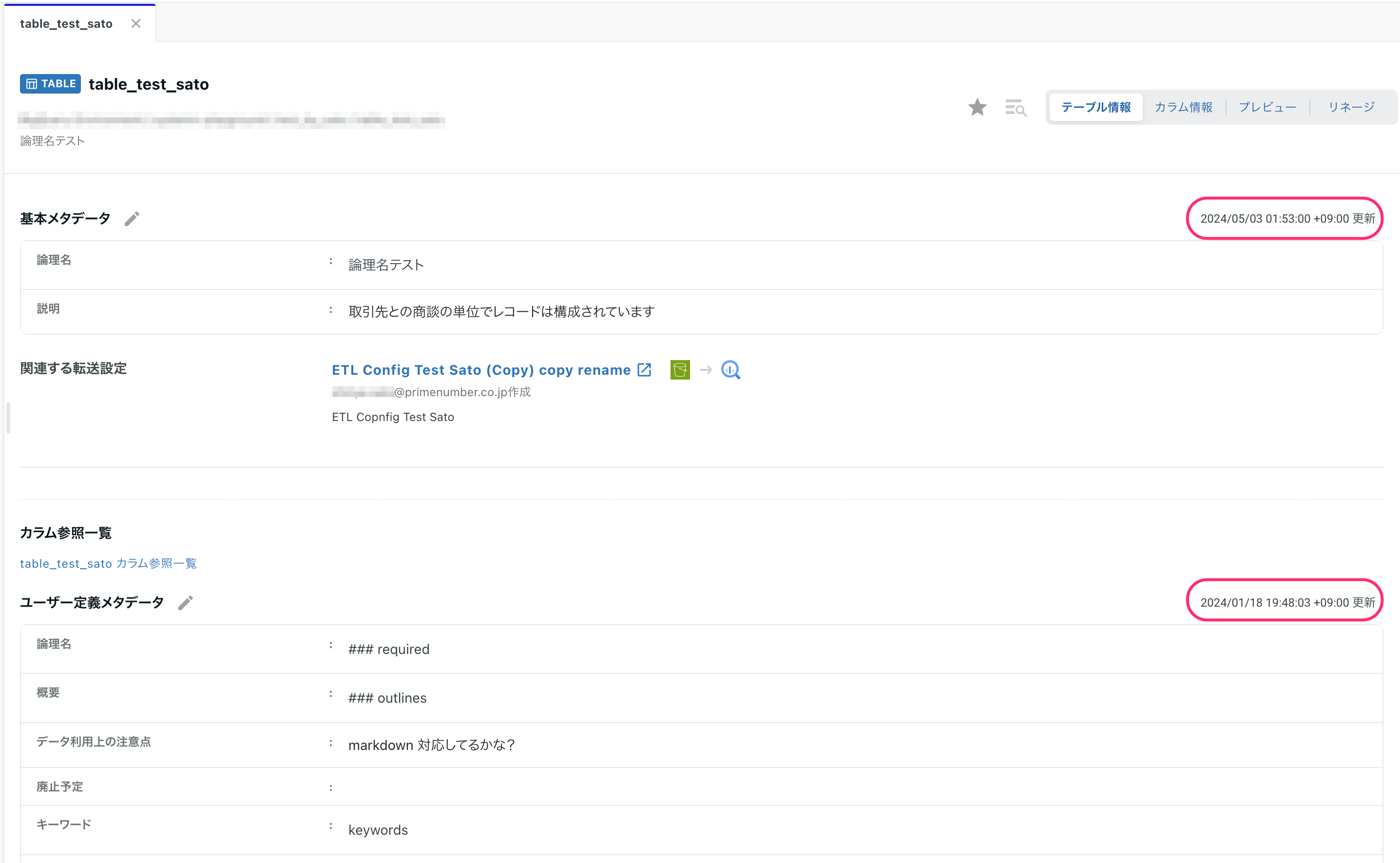Click the 2024/05/03 01:53:00 update timestamp

1287,219
